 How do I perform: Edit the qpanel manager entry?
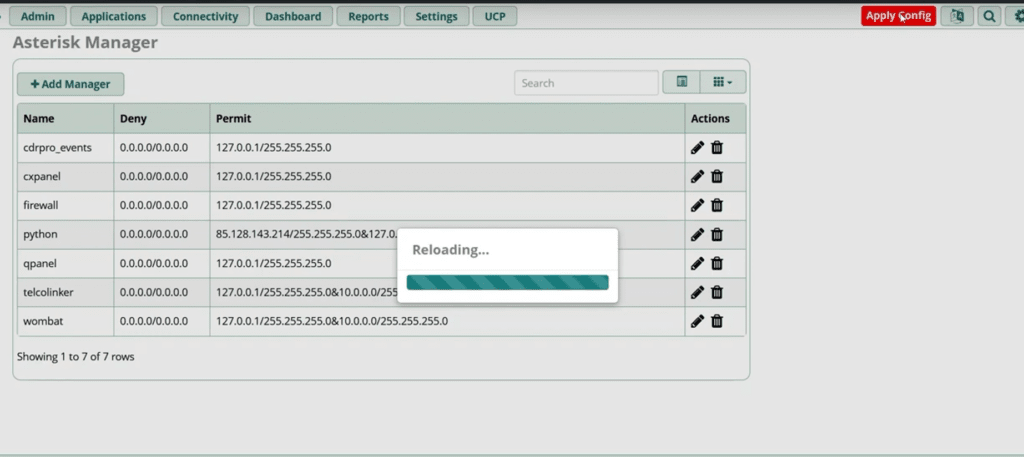tap(697, 264)
